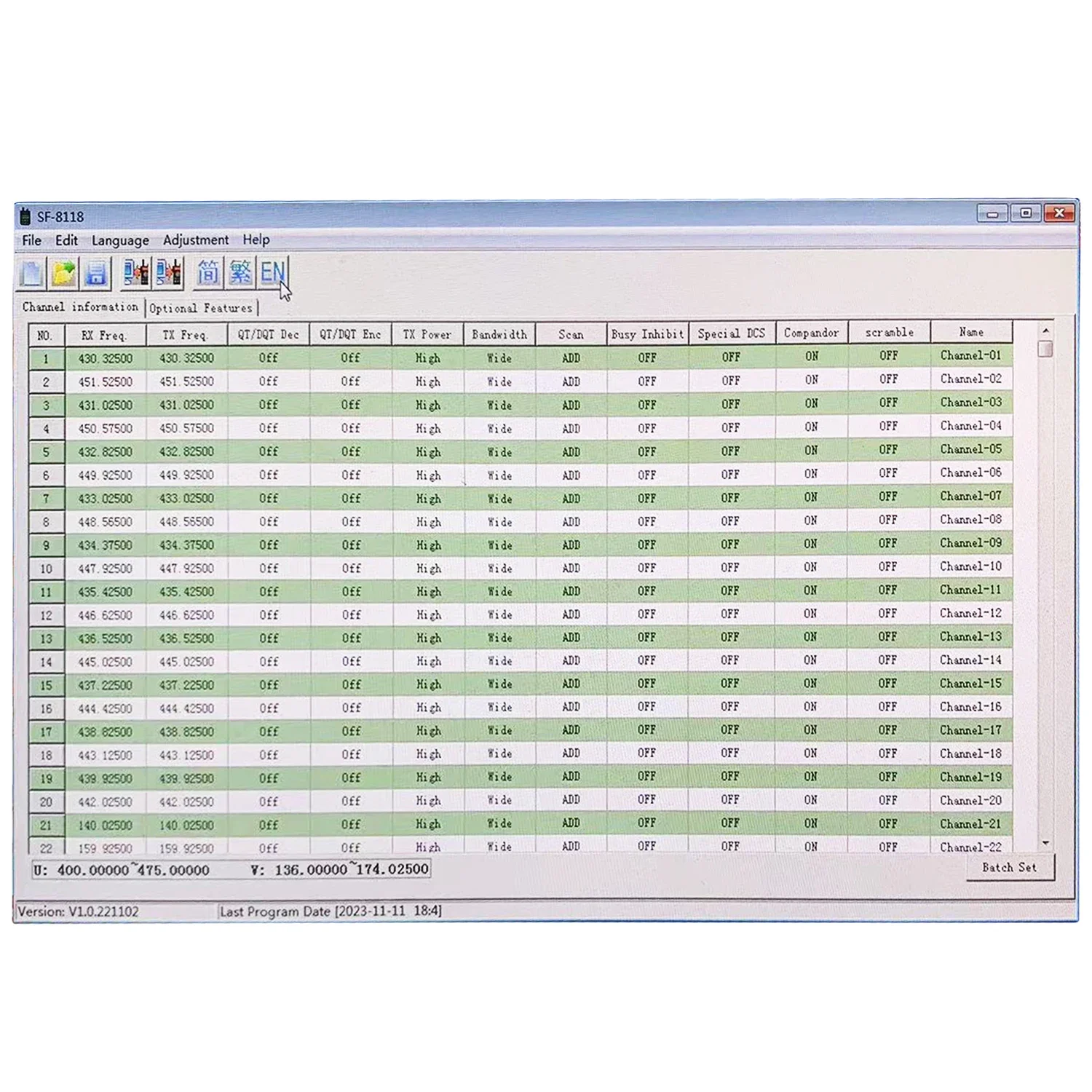Viewport: 1092px width, 1092px height.
Task: Click the RX Freq field of channel 2
Action: coord(106,381)
